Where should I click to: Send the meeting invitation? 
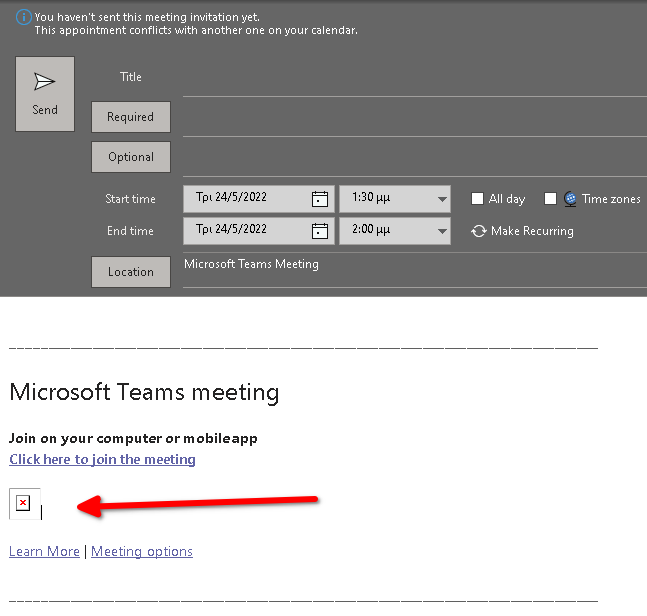click(x=45, y=94)
